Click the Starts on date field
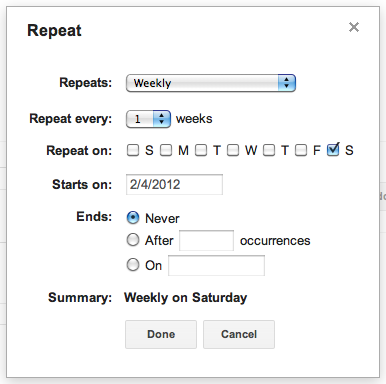The height and width of the screenshot is (384, 386). click(x=174, y=184)
